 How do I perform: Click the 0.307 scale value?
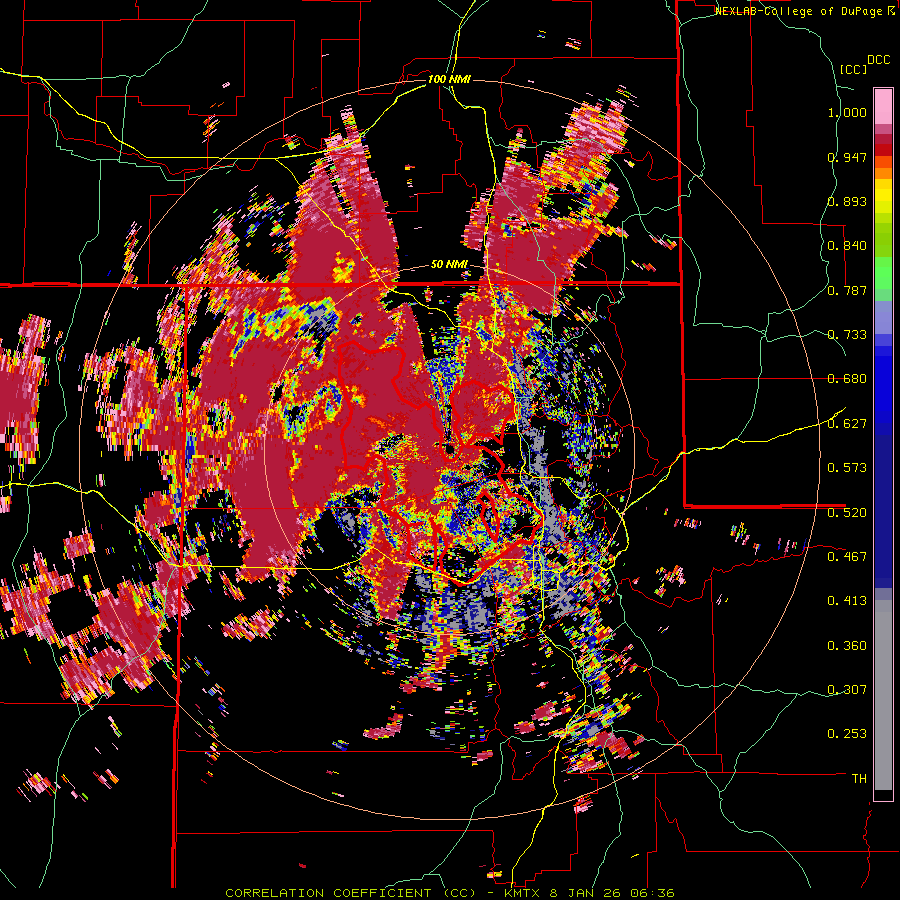847,690
